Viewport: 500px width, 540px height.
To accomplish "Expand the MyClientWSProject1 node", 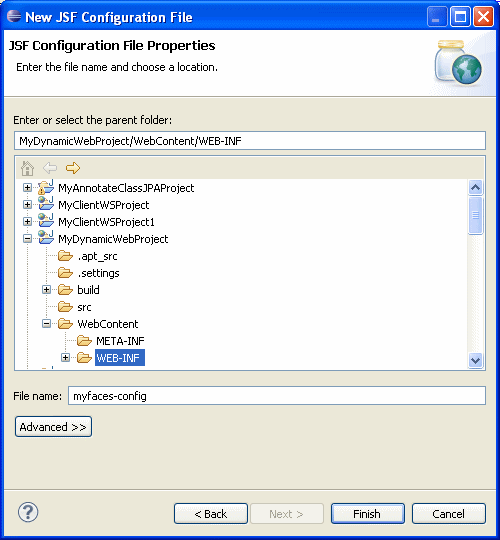I will coord(27,221).
